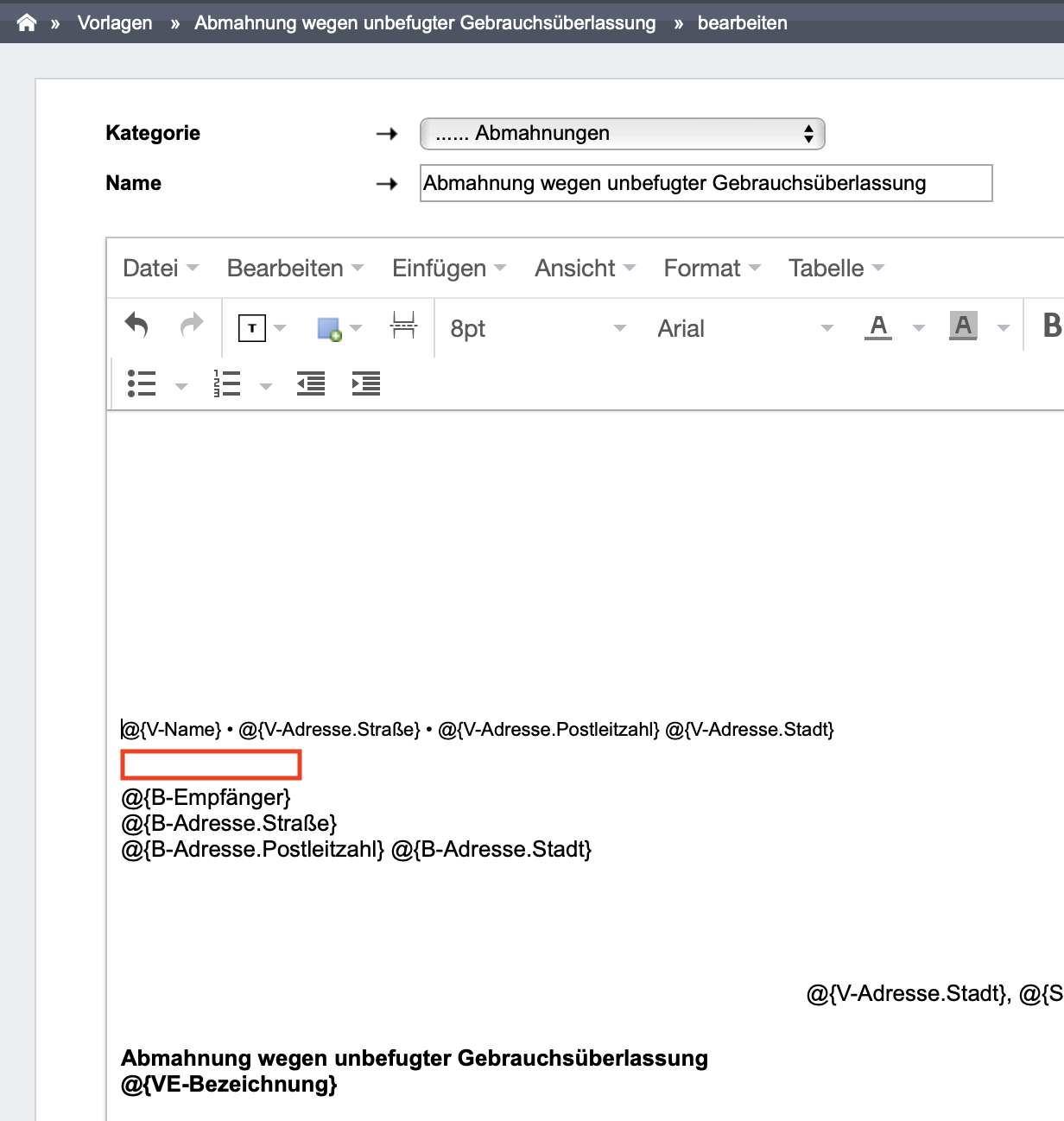Open the 8pt font size dropdown
This screenshot has height=1121, width=1064.
coord(538,328)
